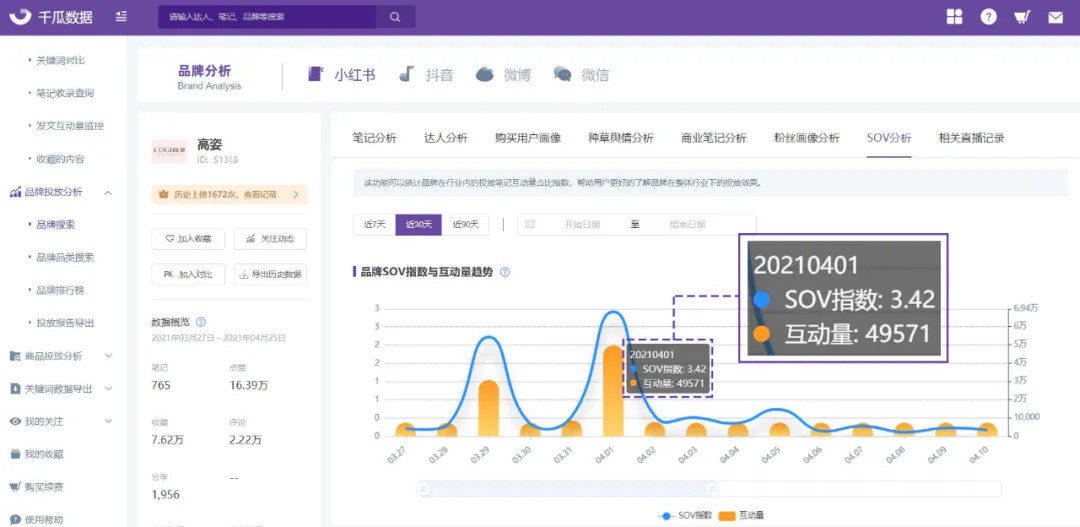Open the mail messages icon
Viewport: 1080px width, 527px height.
[1055, 17]
